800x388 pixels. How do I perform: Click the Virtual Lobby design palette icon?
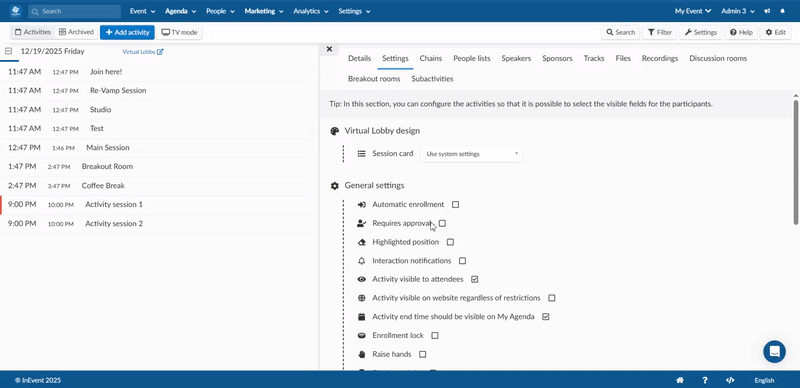coord(335,131)
